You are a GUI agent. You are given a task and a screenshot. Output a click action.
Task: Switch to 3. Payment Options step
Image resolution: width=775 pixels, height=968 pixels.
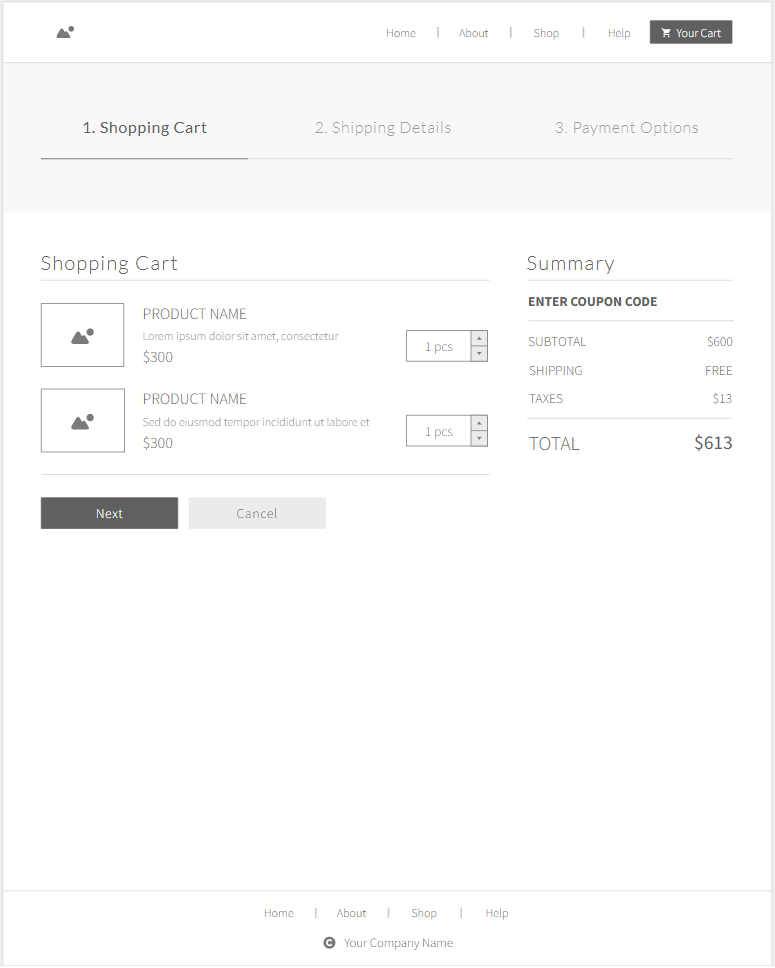[x=626, y=128]
